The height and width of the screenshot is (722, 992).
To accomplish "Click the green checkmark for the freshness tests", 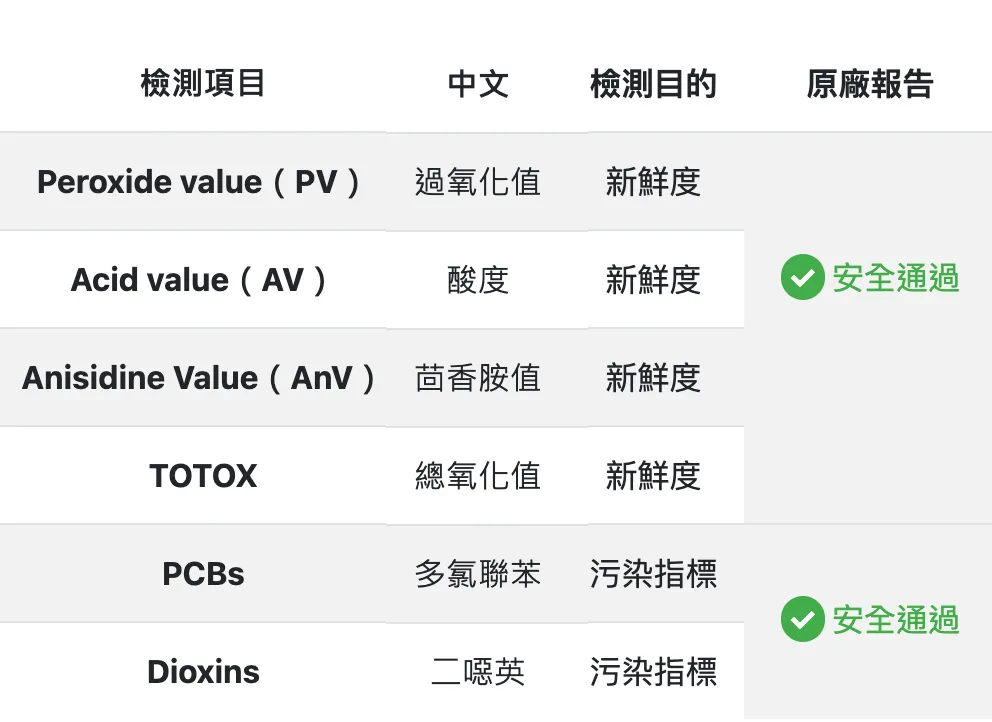I will coord(802,278).
